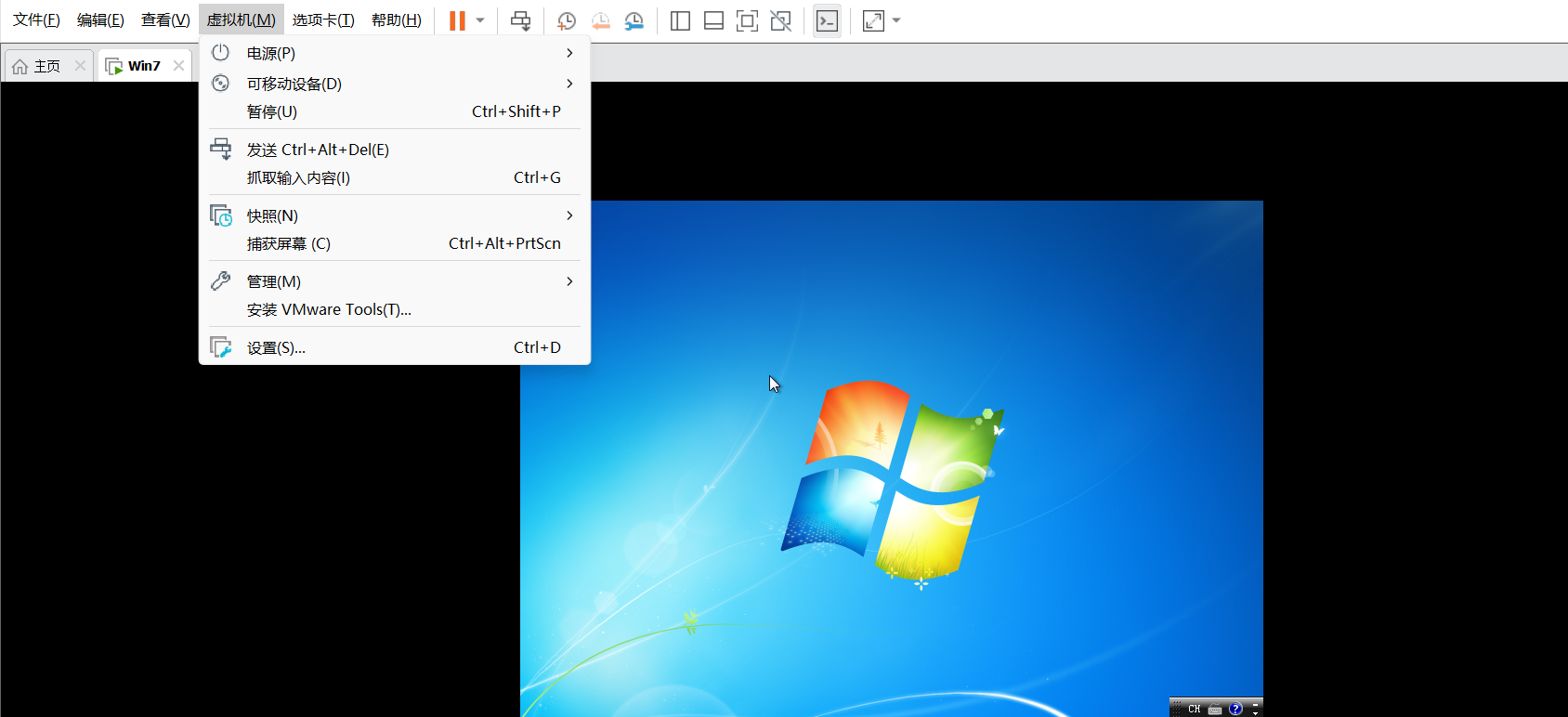Open the 帮助(H) menu
Viewport: 1568px width, 717px height.
click(397, 20)
